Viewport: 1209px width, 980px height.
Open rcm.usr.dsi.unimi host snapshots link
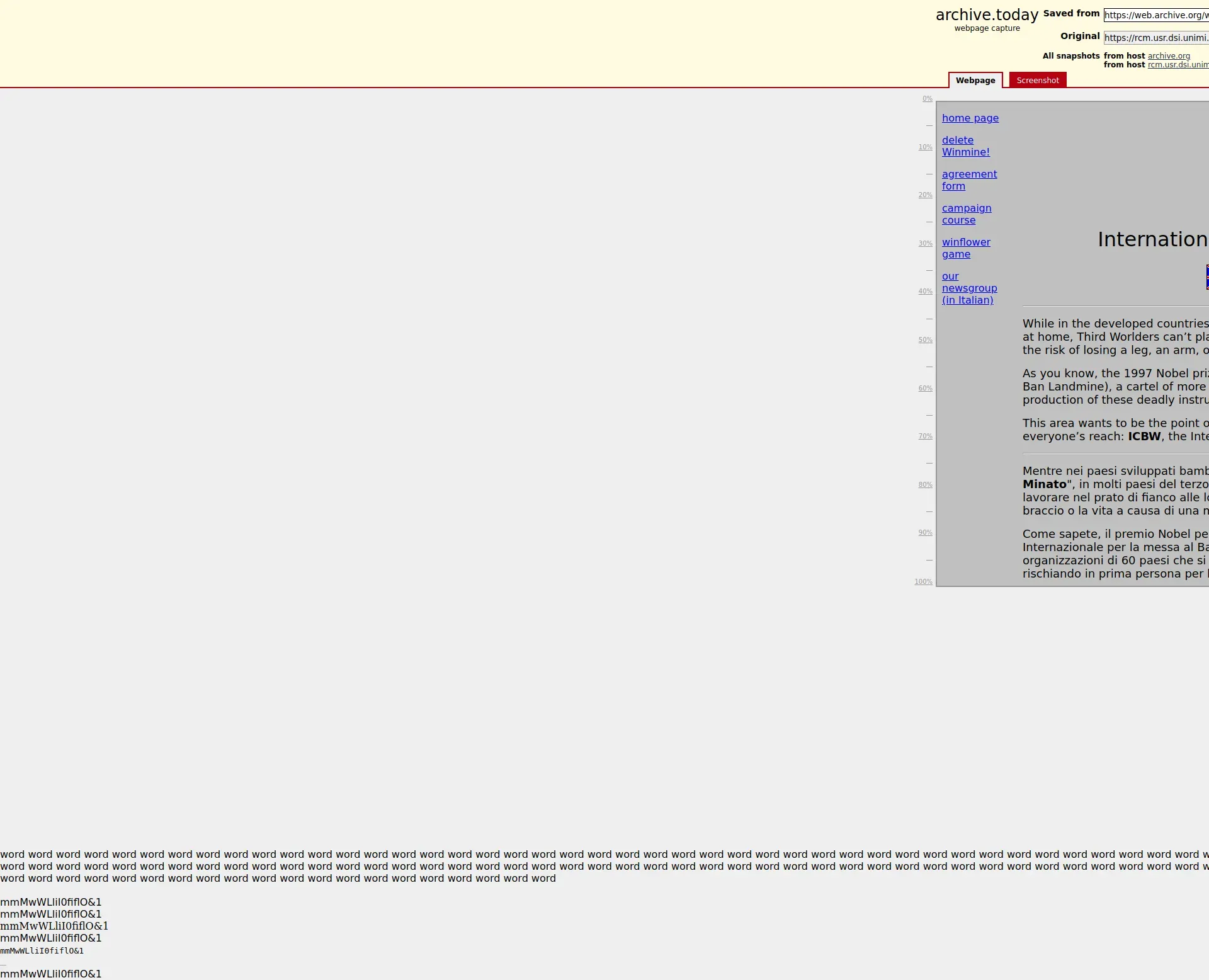[1177, 65]
